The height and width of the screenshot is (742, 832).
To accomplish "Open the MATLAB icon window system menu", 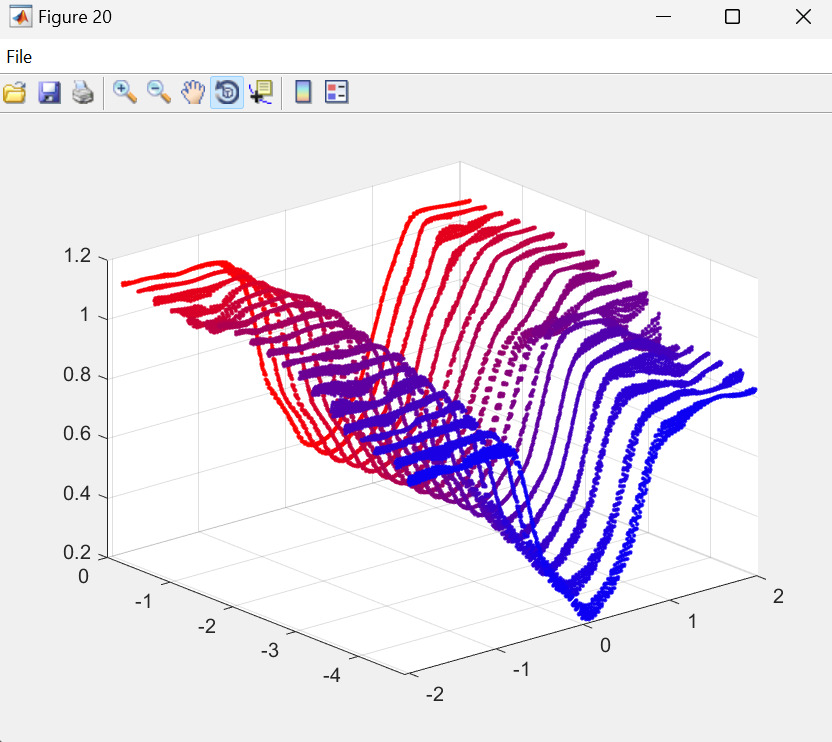I will tap(20, 17).
